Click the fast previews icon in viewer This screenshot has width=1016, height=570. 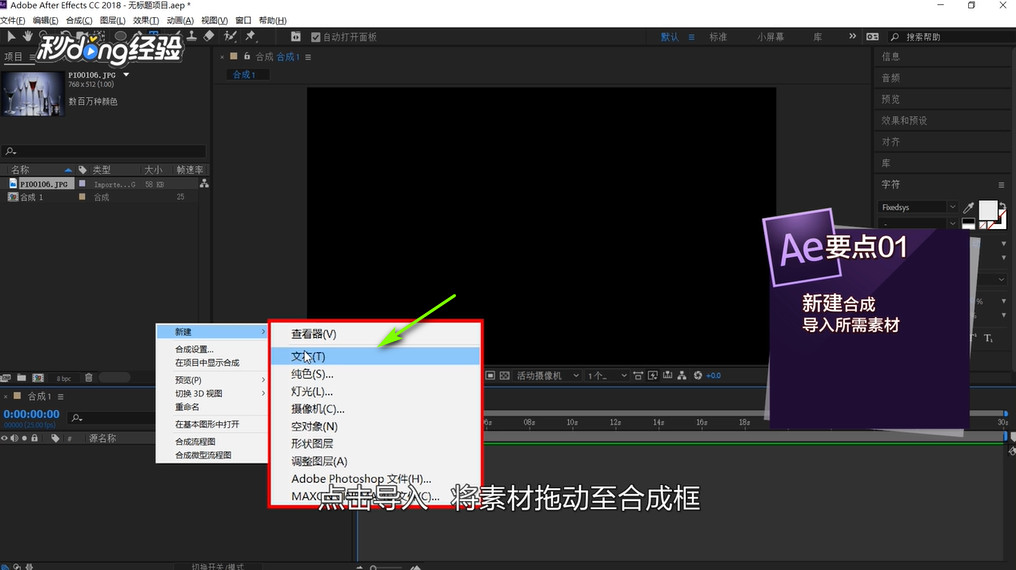click(x=652, y=376)
